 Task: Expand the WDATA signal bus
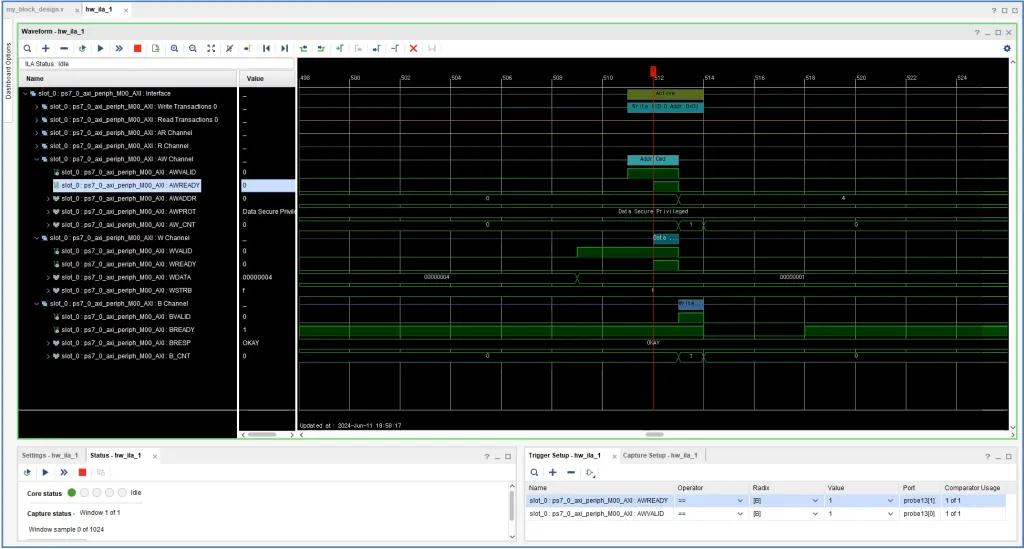pyautogui.click(x=48, y=276)
